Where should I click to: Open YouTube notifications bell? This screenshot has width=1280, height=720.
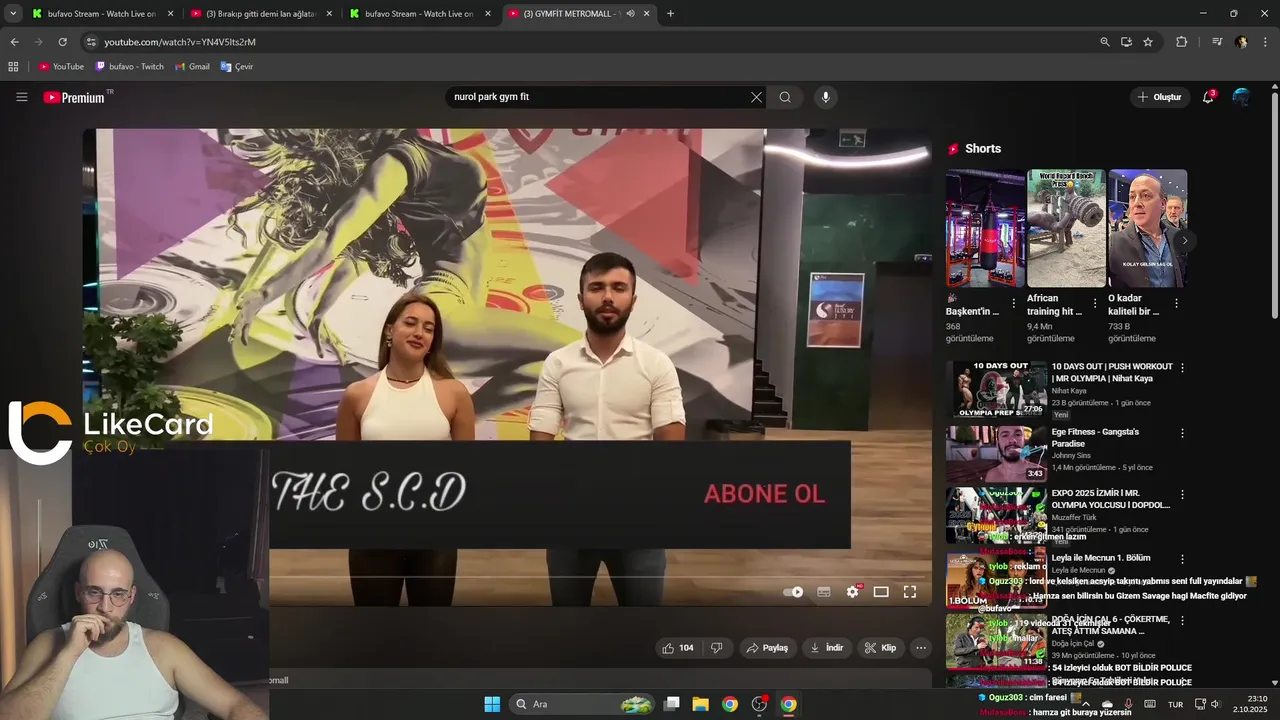point(1208,97)
